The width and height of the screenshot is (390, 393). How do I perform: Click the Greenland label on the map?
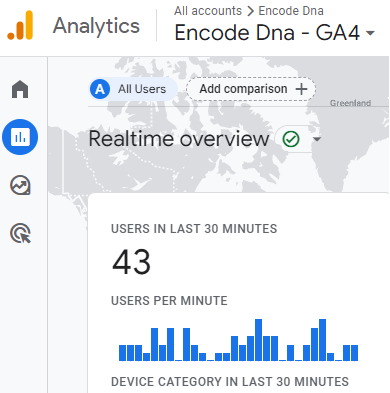pos(350,103)
